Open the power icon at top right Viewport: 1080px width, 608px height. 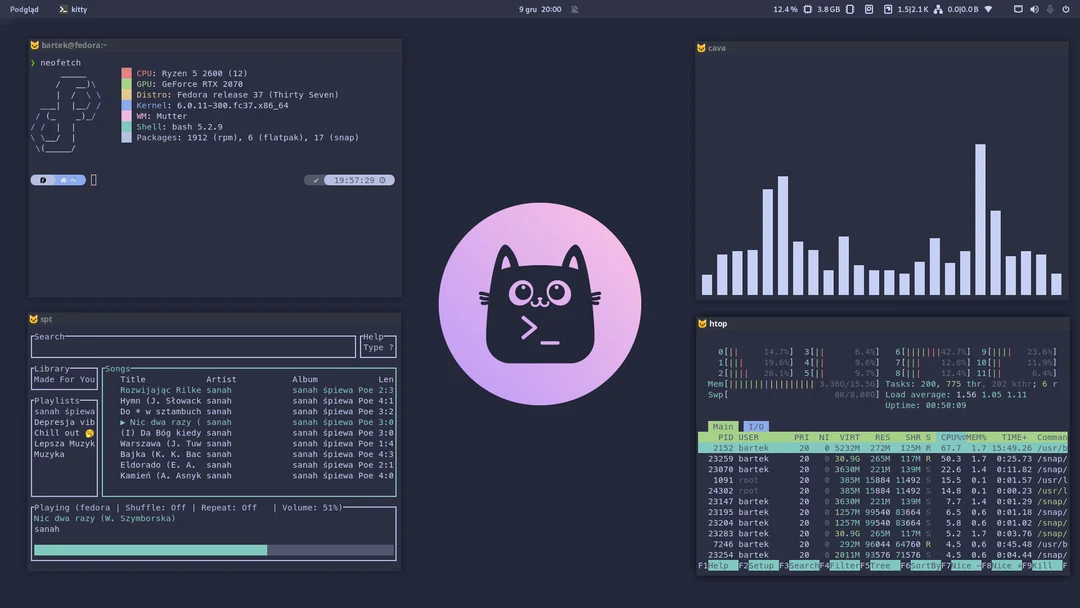tap(1065, 9)
